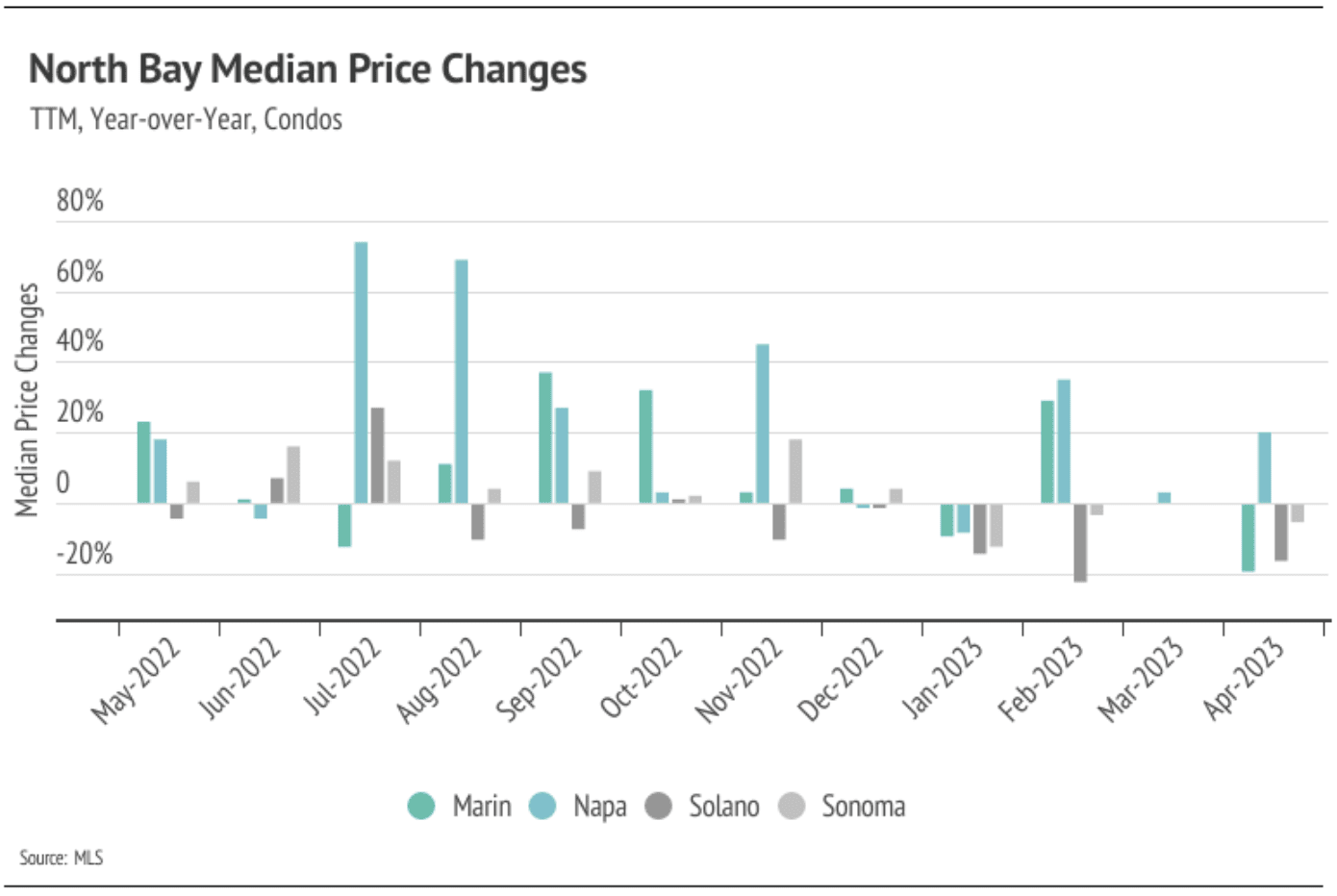Click the Marin bar for Oct-2022
Viewport: 1337px width, 896px height.
[645, 446]
